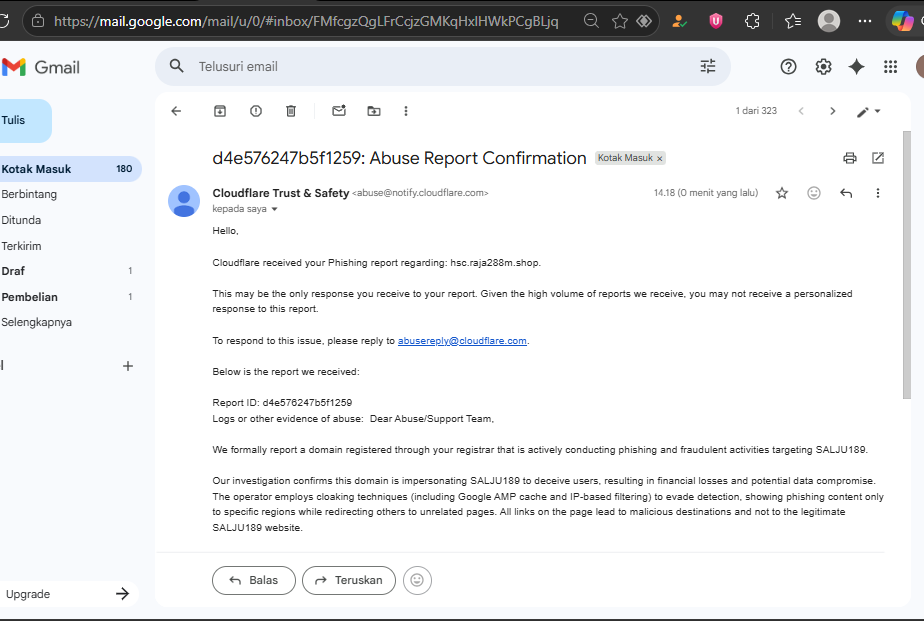Go to the previous (newer) email arrow

point(801,111)
